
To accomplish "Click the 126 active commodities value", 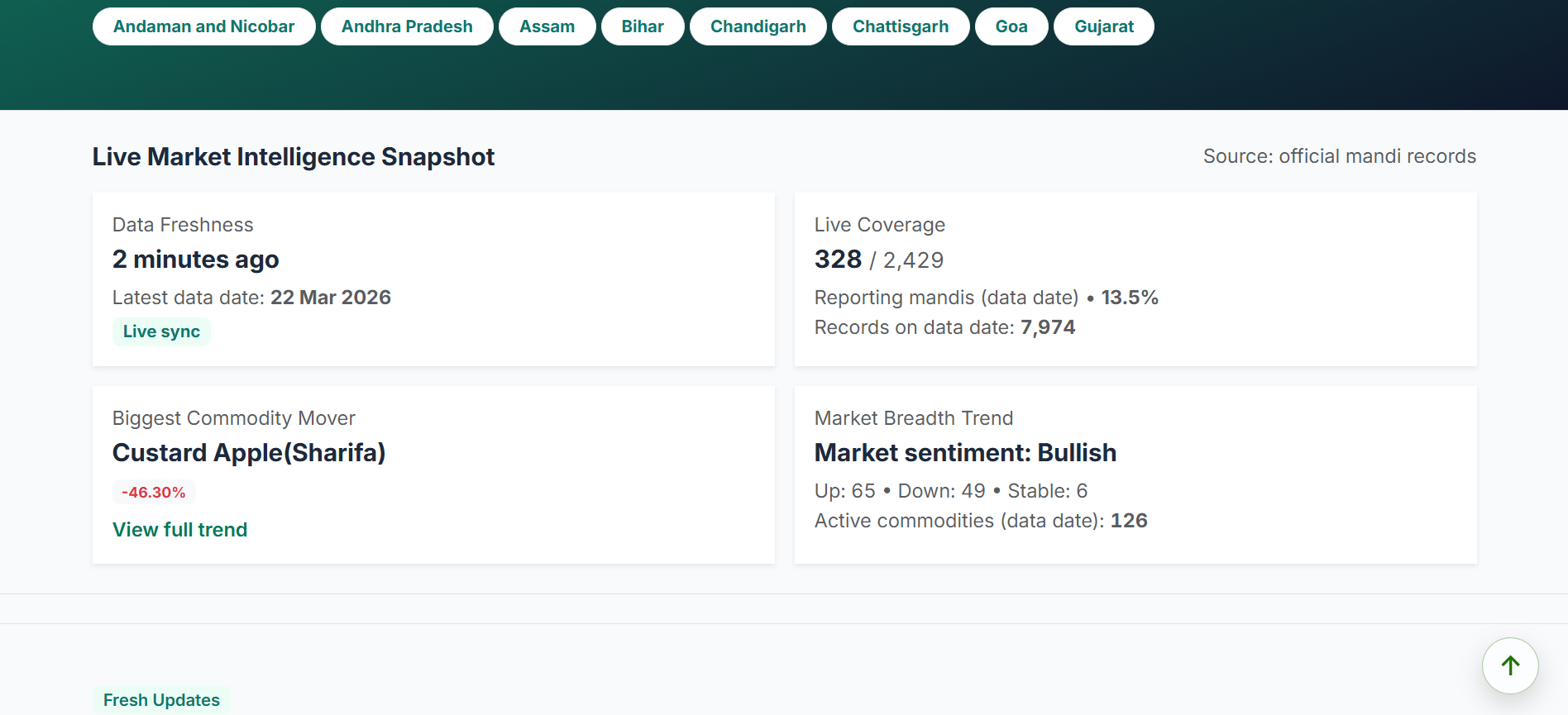I will 1129,521.
